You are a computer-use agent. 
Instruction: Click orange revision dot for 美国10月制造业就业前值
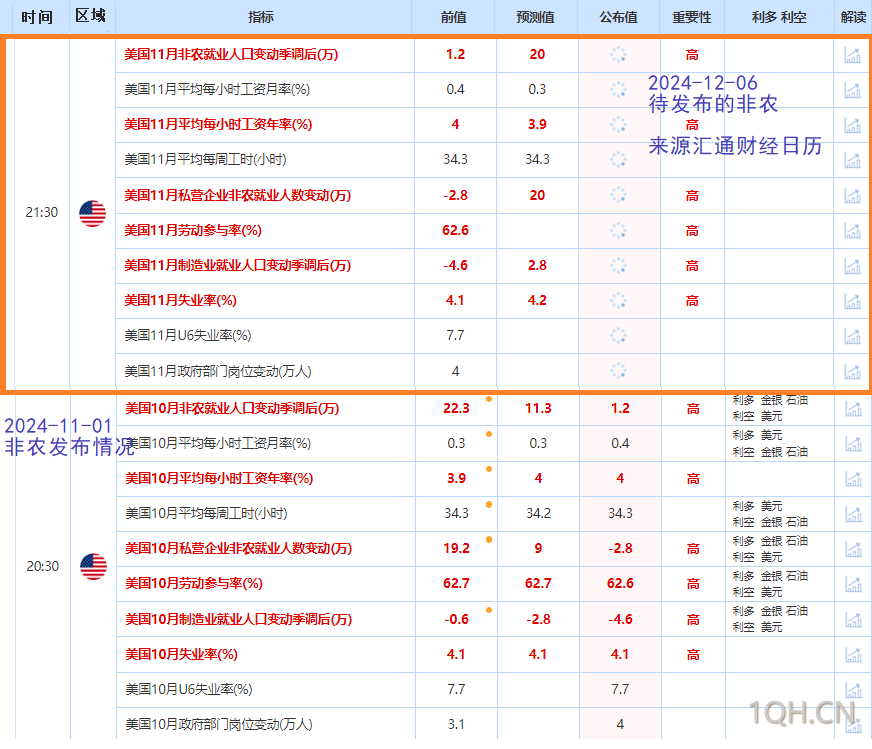(x=489, y=610)
